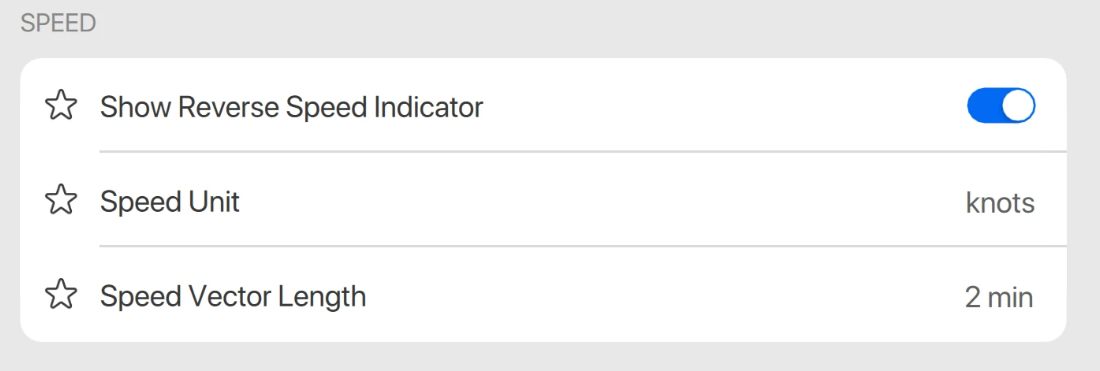Click the star outline beside Speed Unit

pos(61,201)
